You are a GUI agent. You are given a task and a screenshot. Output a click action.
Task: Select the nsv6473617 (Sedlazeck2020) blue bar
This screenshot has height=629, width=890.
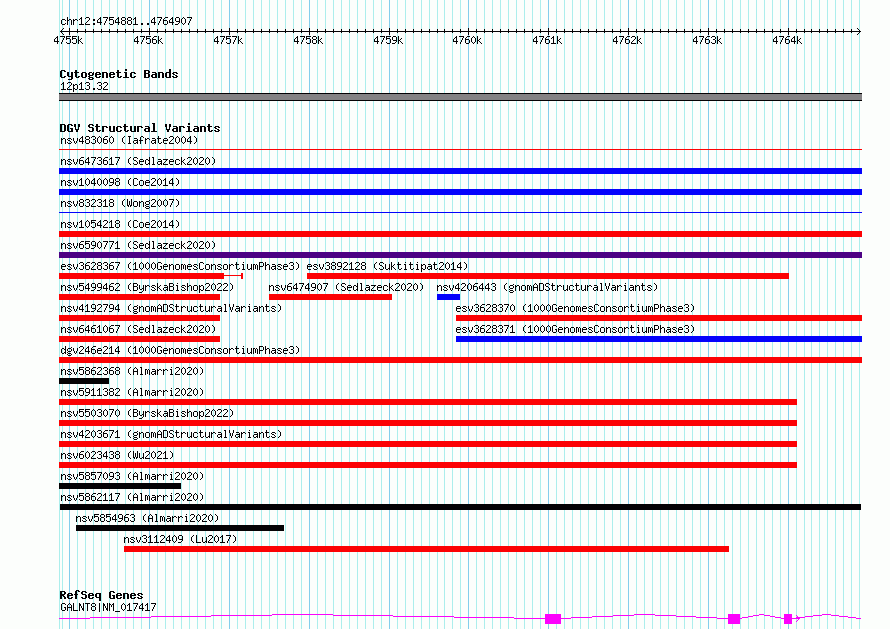click(460, 171)
